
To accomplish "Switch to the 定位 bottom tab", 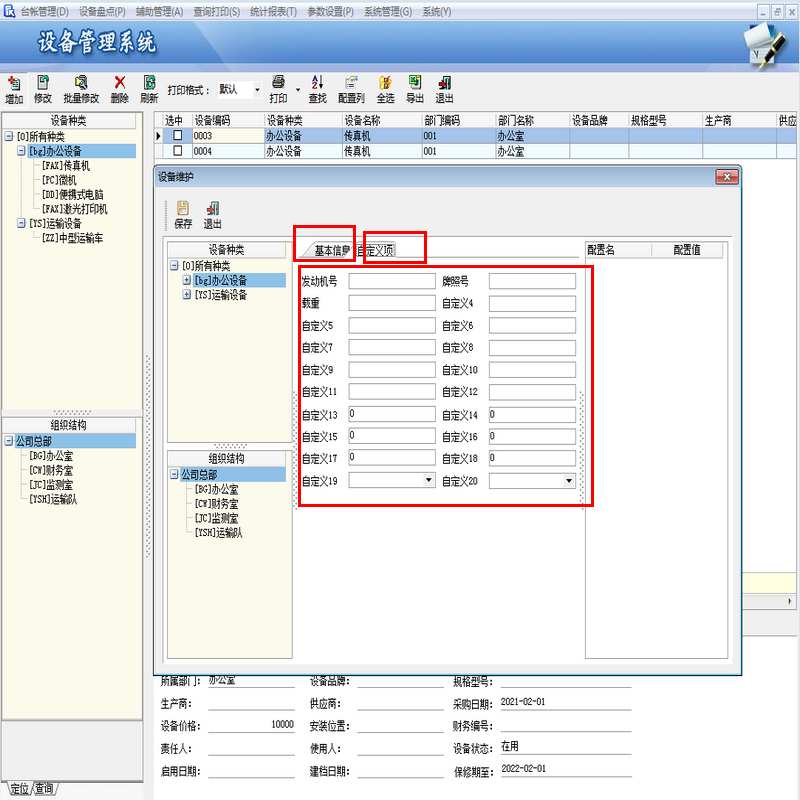I will pyautogui.click(x=19, y=788).
